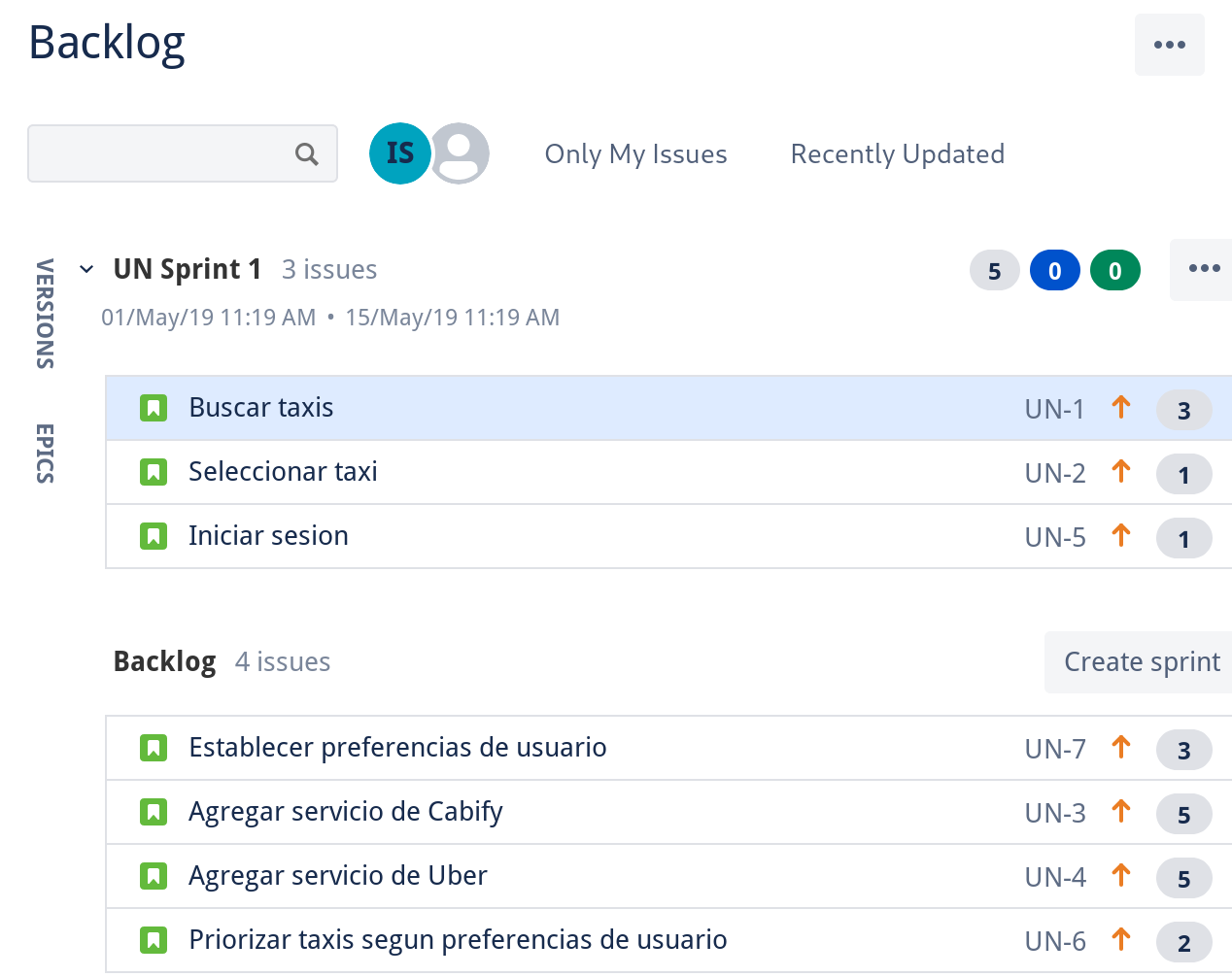Toggle the Only My Issues filter
1232x977 pixels.
point(635,154)
